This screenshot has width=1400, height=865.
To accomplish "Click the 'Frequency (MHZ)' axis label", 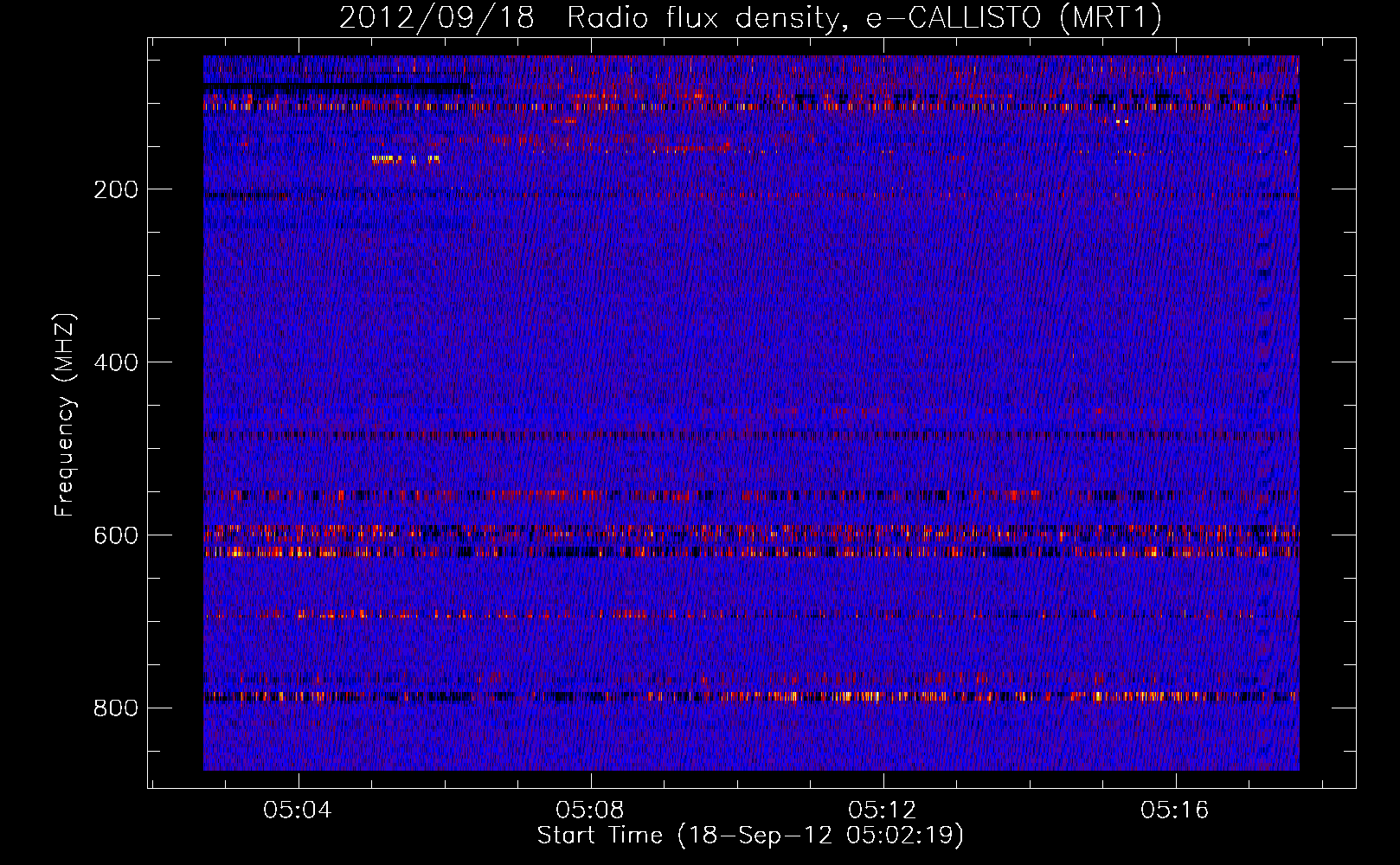I will click(x=64, y=414).
